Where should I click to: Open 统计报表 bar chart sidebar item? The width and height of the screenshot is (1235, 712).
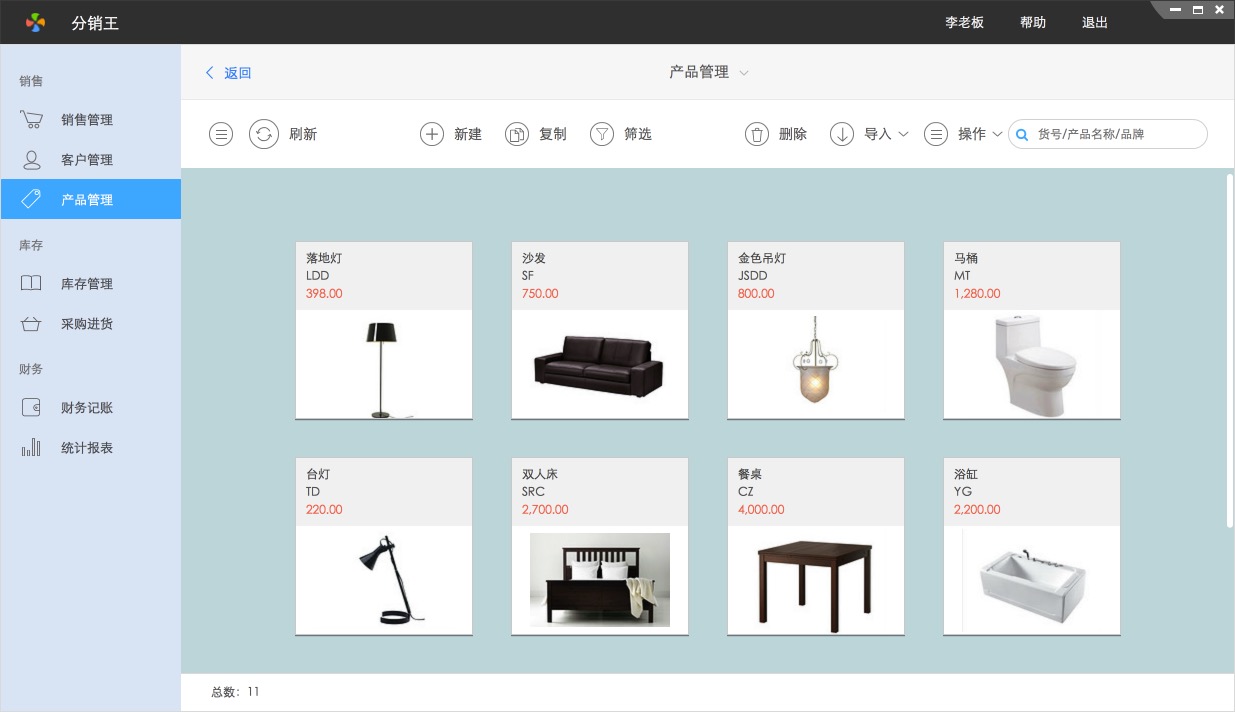86,448
